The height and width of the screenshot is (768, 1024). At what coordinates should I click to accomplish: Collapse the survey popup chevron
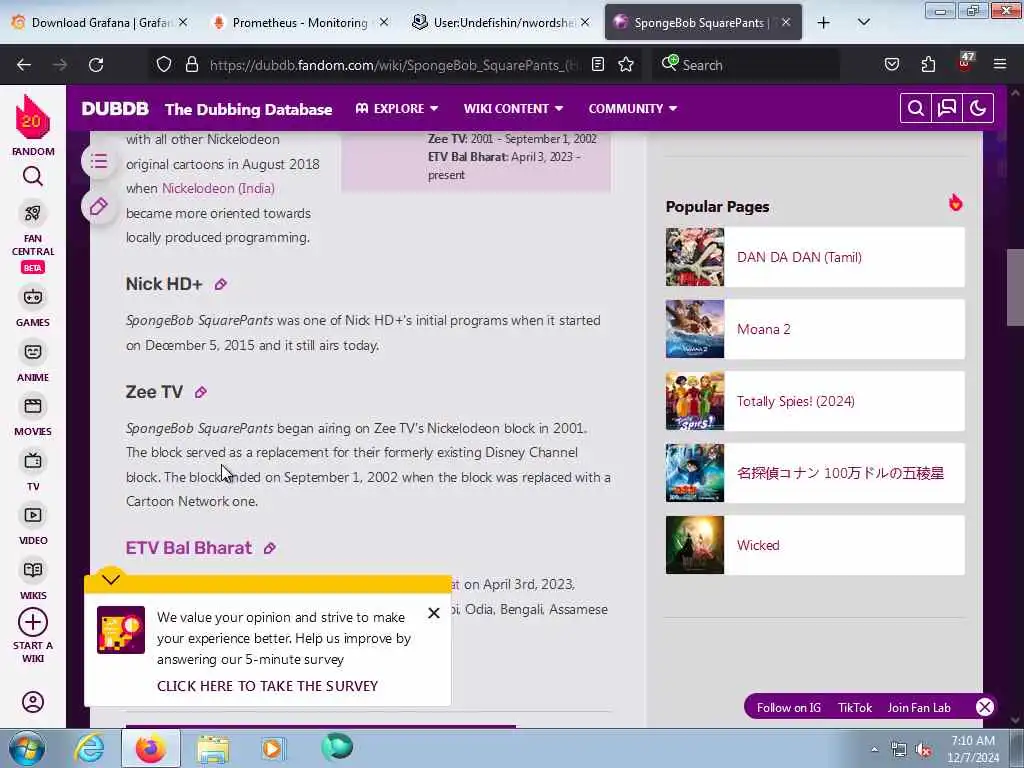[111, 579]
